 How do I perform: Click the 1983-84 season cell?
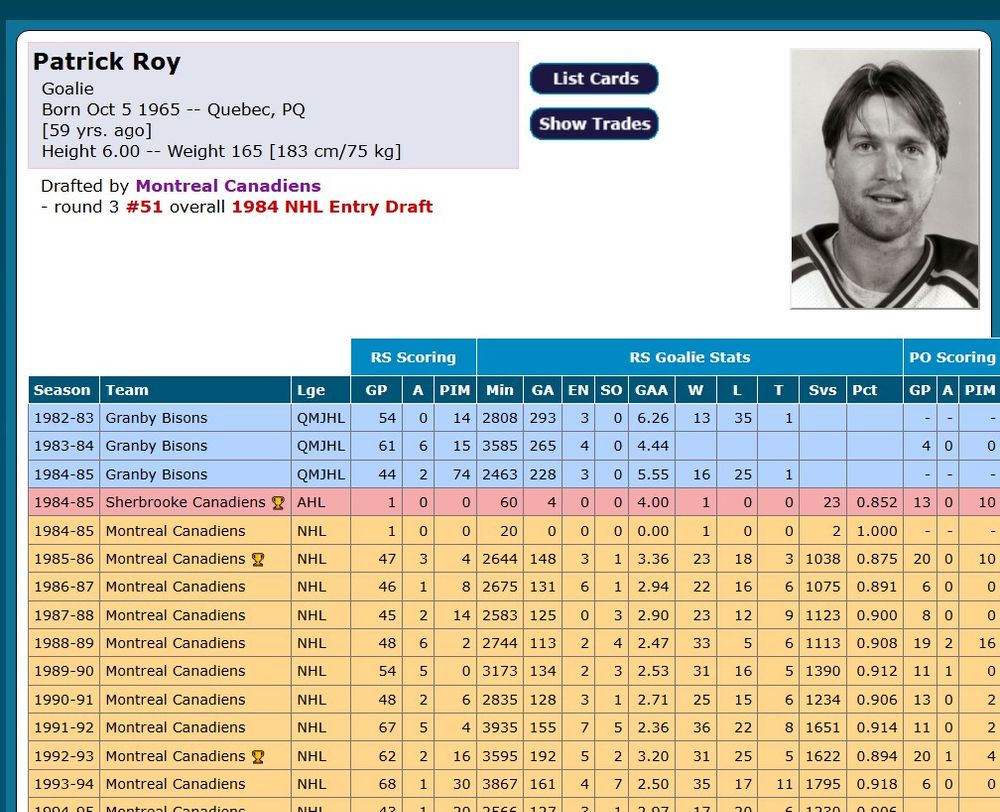[x=63, y=446]
